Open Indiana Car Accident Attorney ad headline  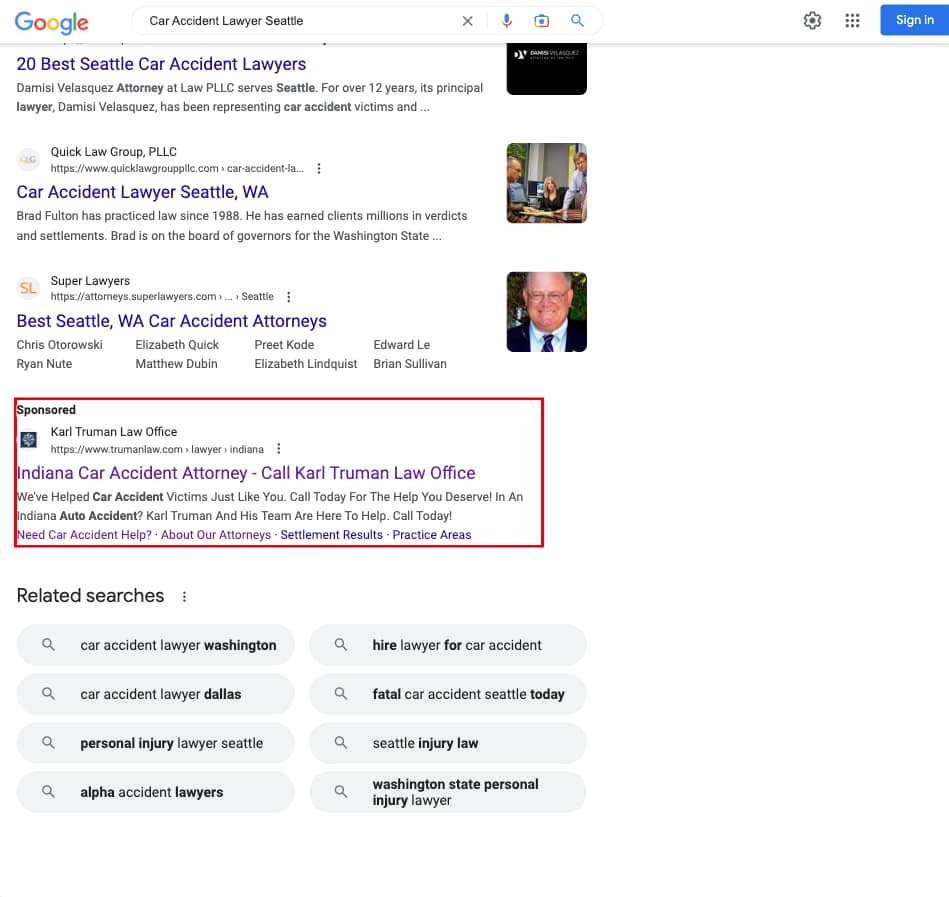246,473
